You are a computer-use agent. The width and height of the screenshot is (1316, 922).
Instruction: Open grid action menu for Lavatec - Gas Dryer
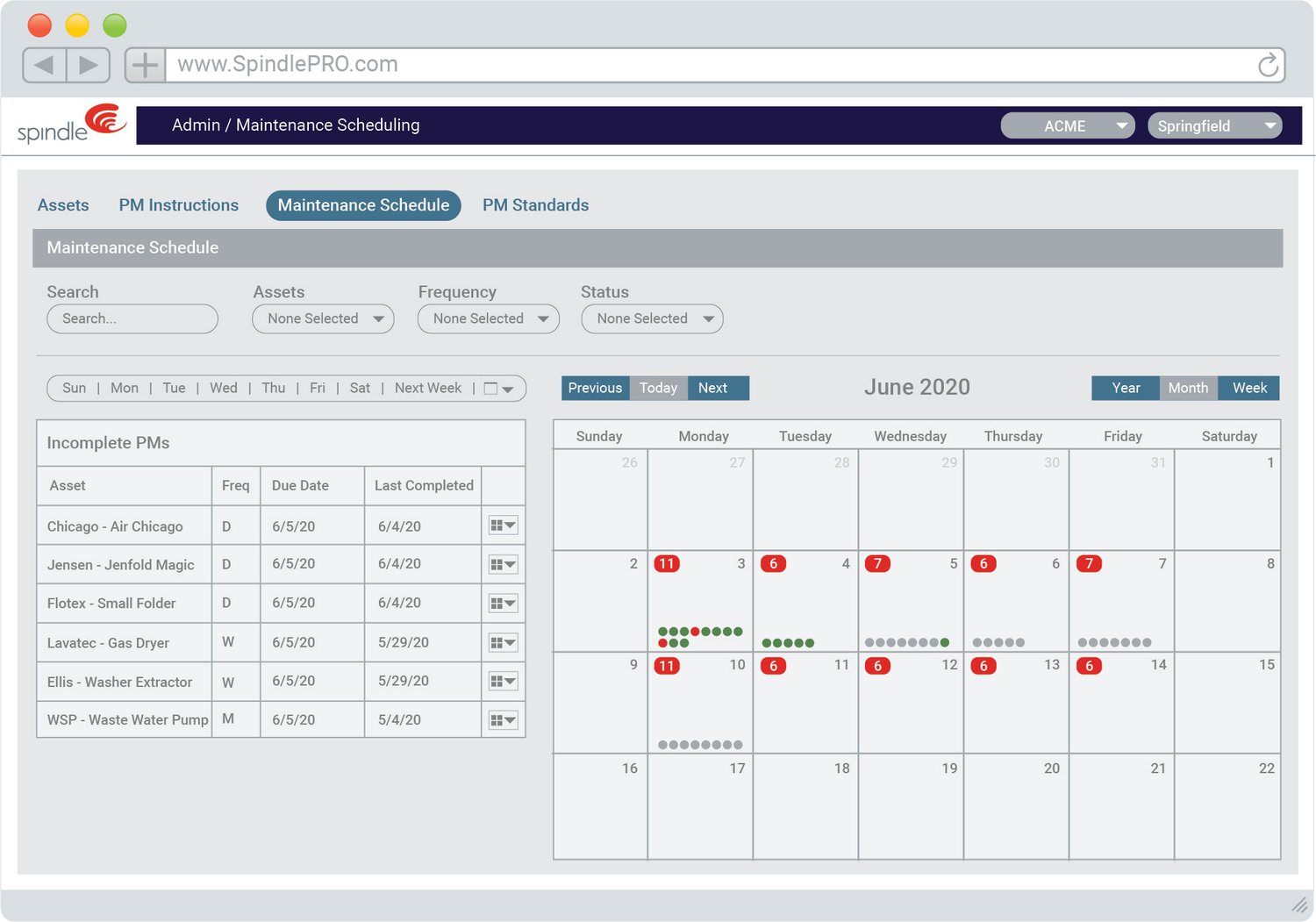tap(503, 642)
